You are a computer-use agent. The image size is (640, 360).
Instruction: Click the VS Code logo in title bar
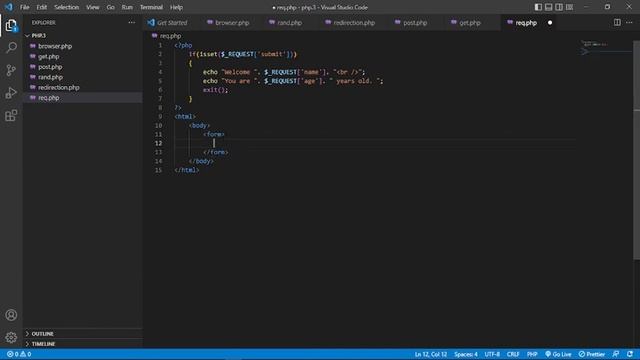pyautogui.click(x=9, y=7)
